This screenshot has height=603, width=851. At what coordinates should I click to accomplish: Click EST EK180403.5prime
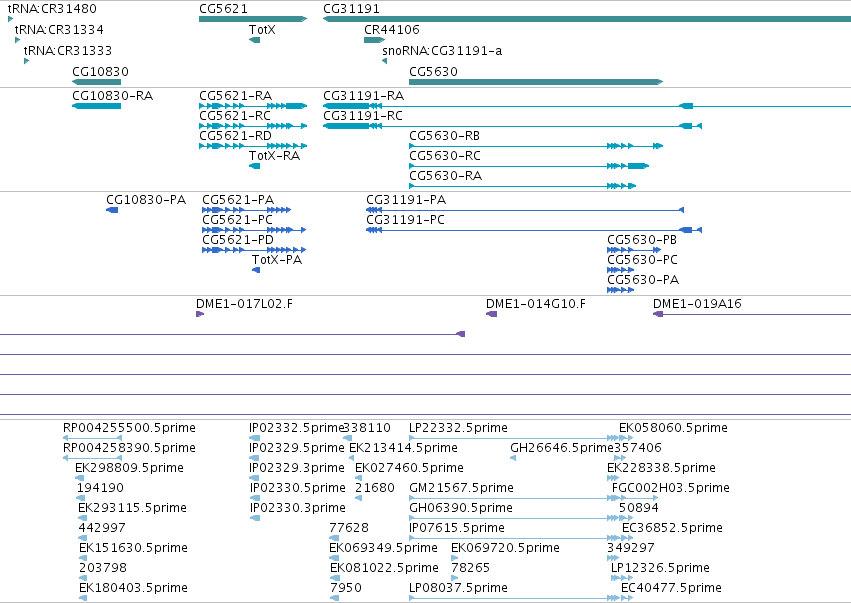[83, 598]
